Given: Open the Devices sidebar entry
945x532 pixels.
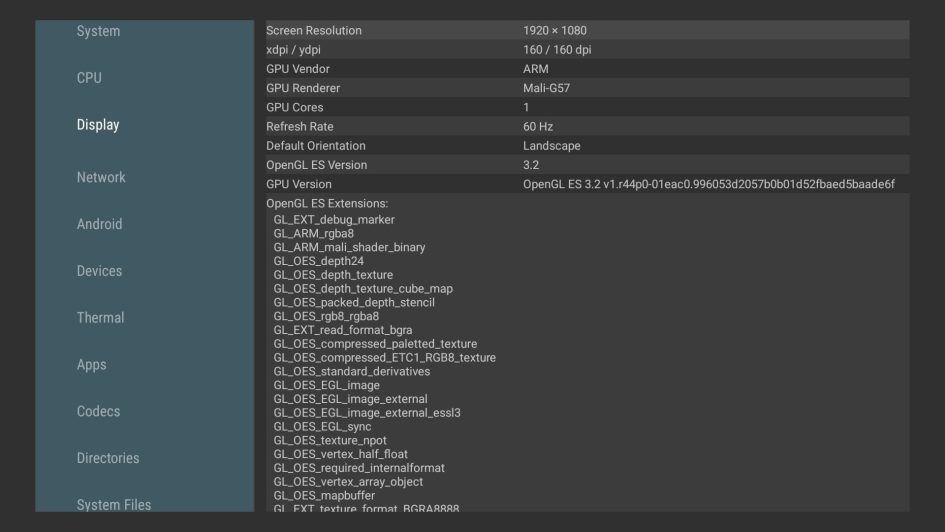Looking at the screenshot, I should (99, 271).
